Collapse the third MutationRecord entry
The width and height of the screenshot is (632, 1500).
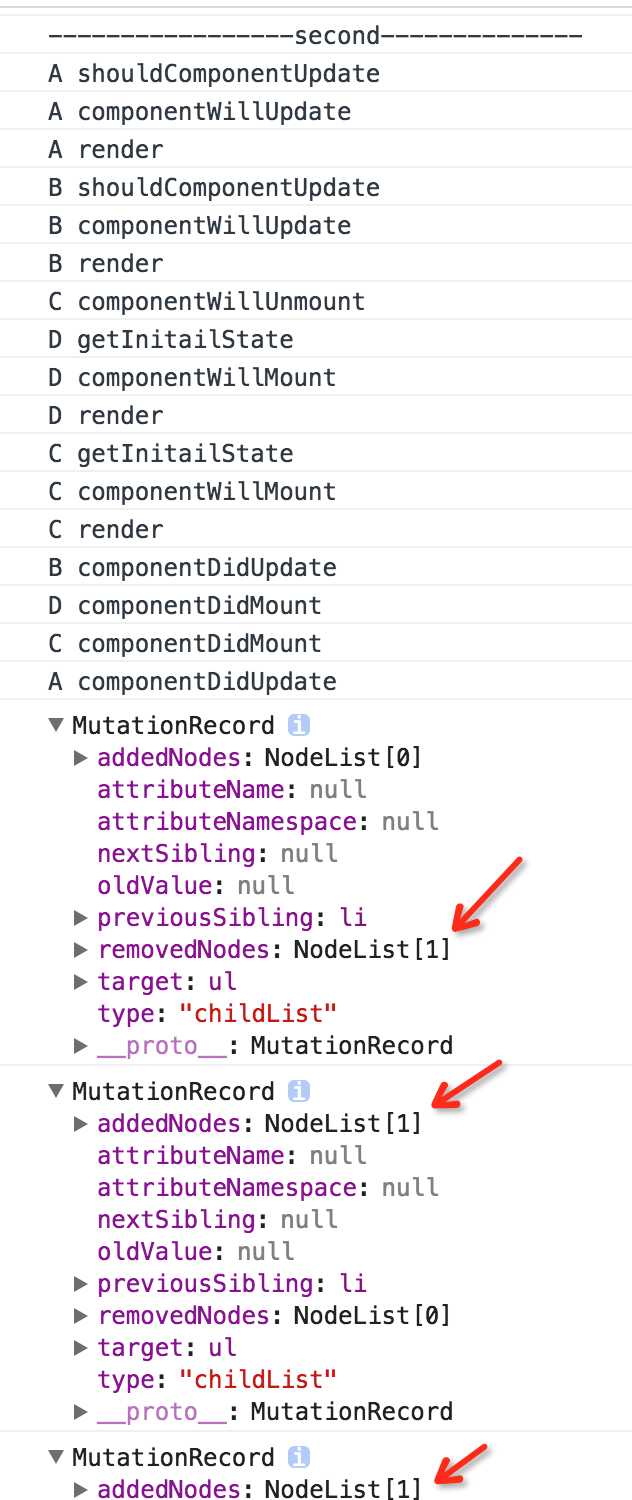coord(56,1457)
